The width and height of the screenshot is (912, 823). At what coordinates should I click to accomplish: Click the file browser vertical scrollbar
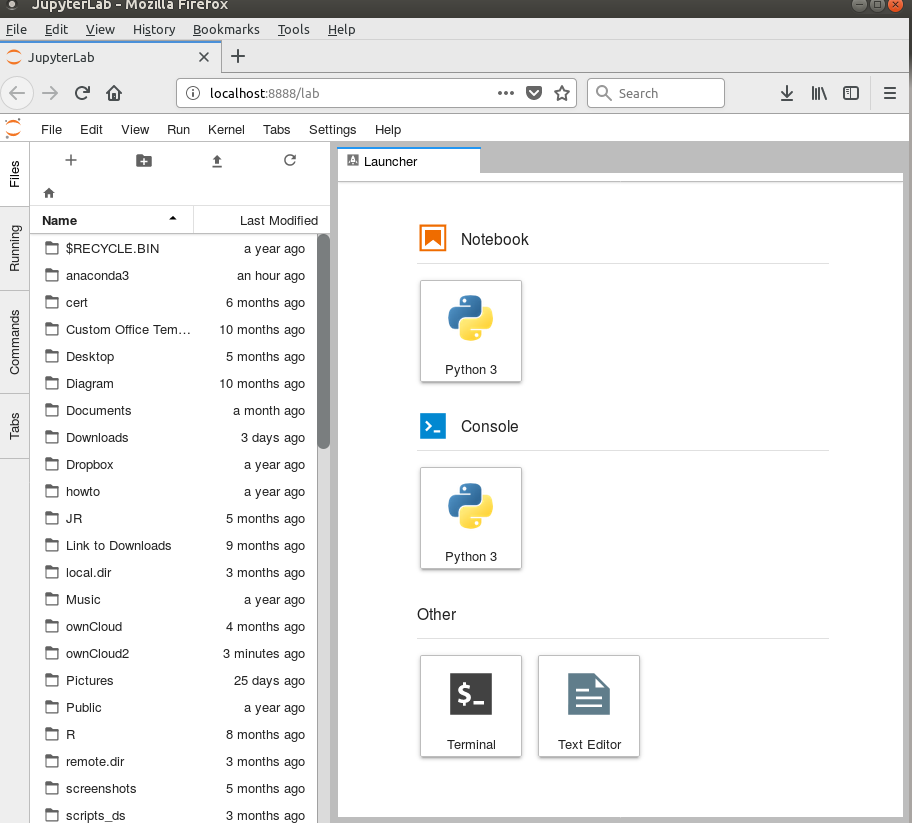point(324,341)
